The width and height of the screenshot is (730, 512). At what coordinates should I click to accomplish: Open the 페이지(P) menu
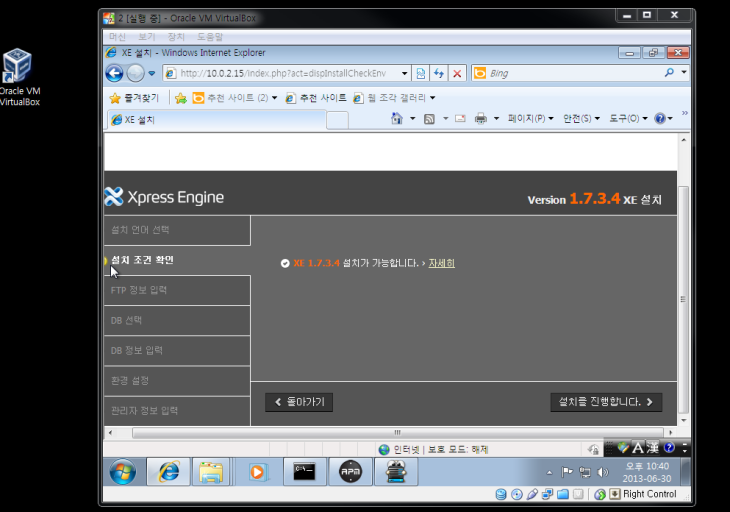pyautogui.click(x=530, y=119)
